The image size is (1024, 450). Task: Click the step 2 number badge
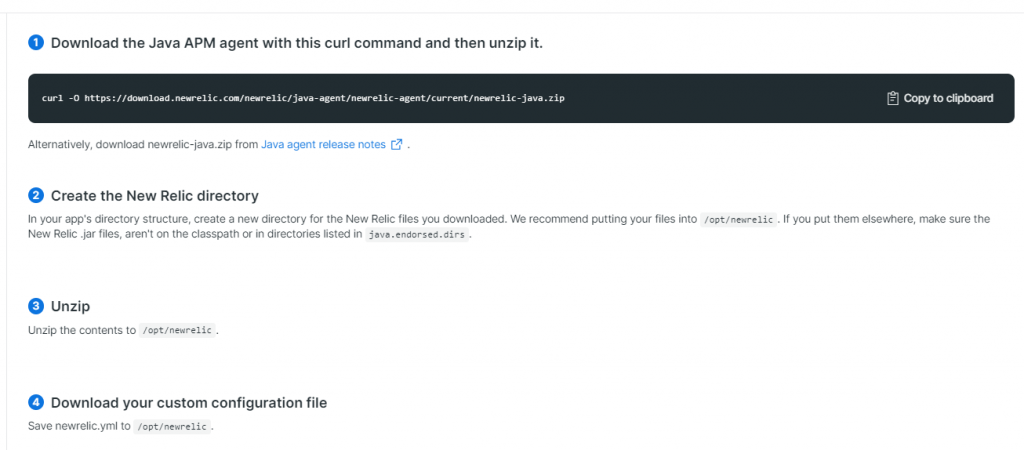click(x=36, y=196)
